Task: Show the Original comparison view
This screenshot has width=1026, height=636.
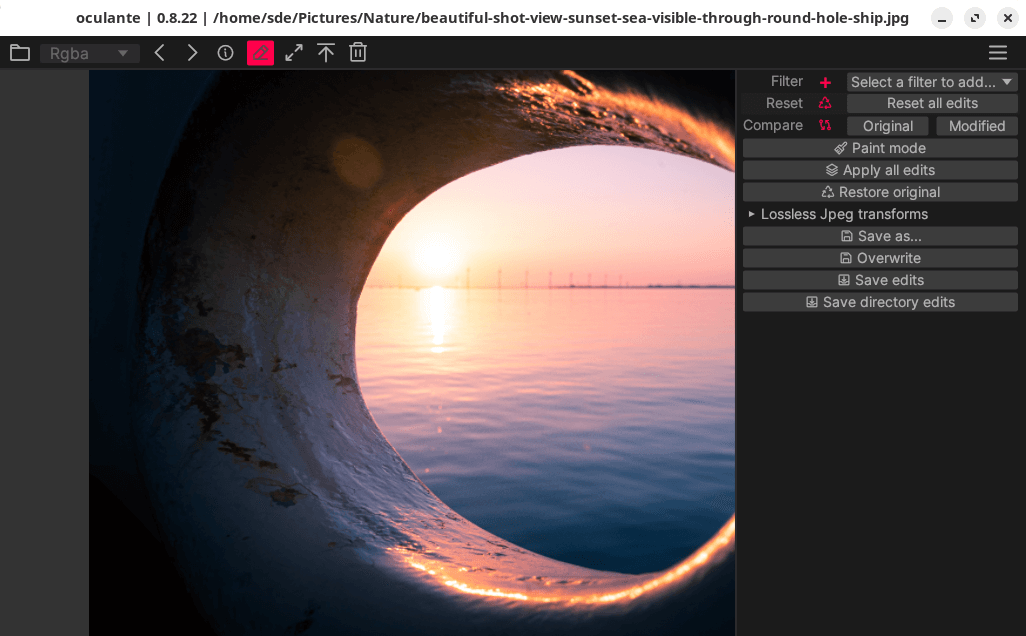Action: (x=887, y=126)
